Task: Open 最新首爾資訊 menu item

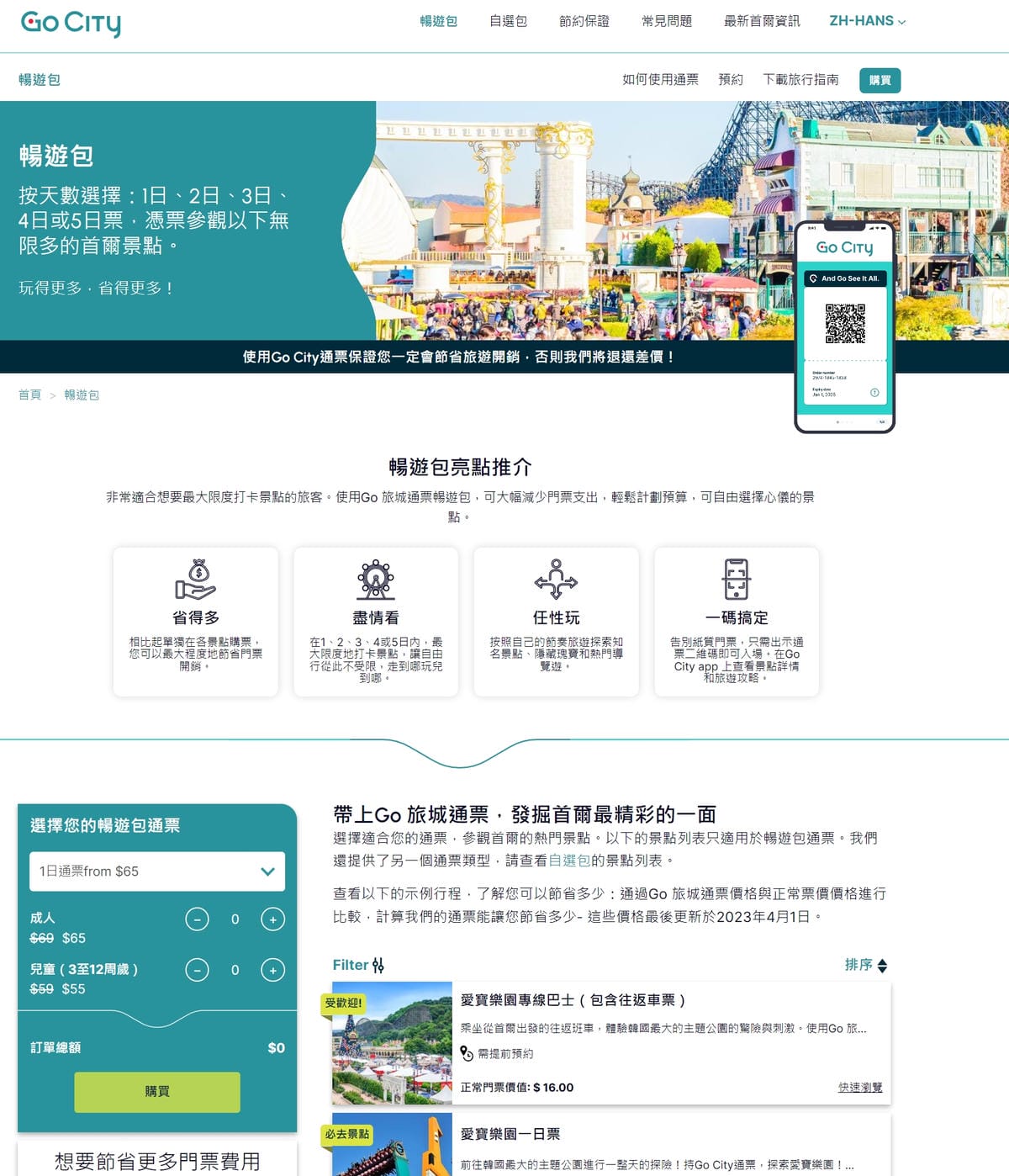Action: pyautogui.click(x=762, y=21)
